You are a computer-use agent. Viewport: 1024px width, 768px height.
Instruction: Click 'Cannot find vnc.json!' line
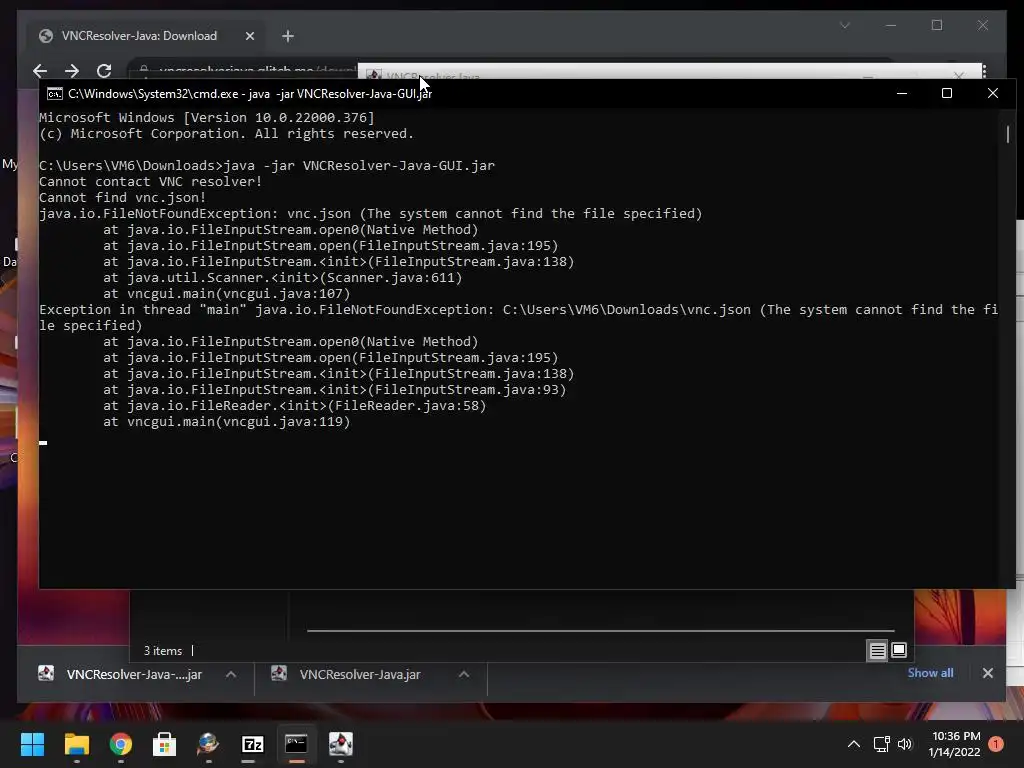[122, 197]
